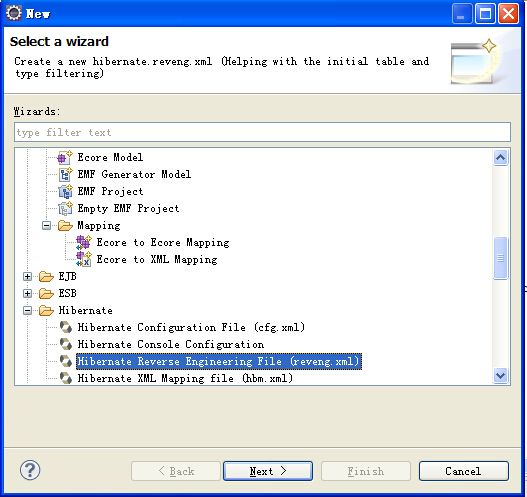Maximize the New wizard dialog
527x497 pixels.
point(485,13)
